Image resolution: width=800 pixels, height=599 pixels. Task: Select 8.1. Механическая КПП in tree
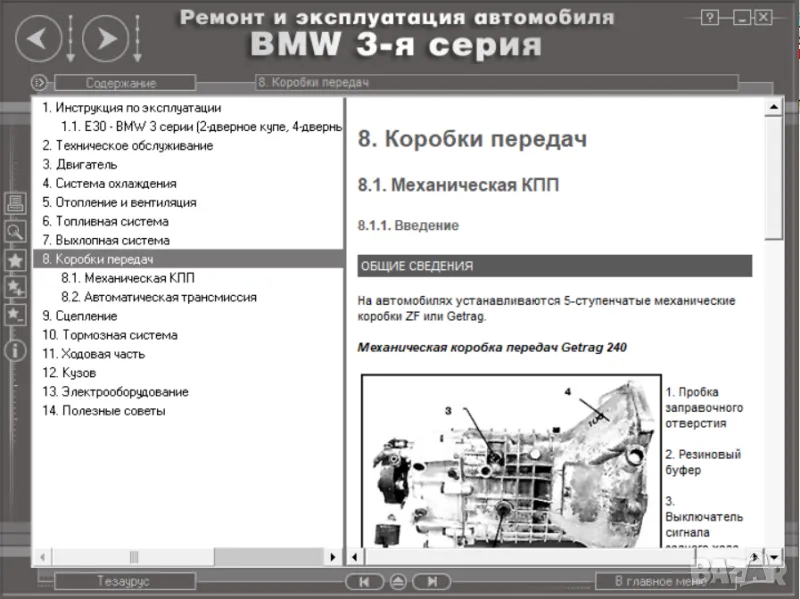coord(128,278)
